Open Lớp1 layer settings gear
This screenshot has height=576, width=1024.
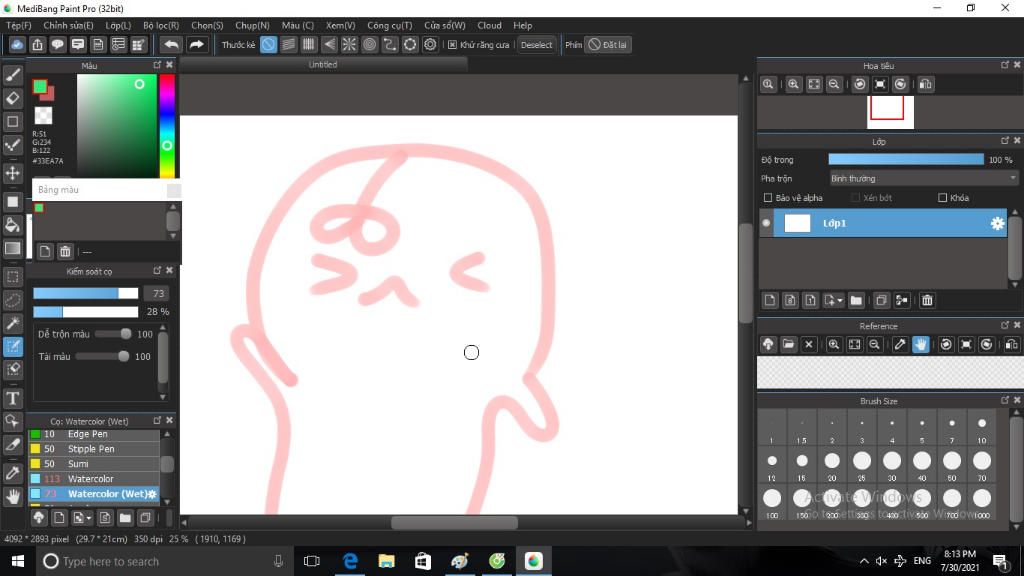997,223
